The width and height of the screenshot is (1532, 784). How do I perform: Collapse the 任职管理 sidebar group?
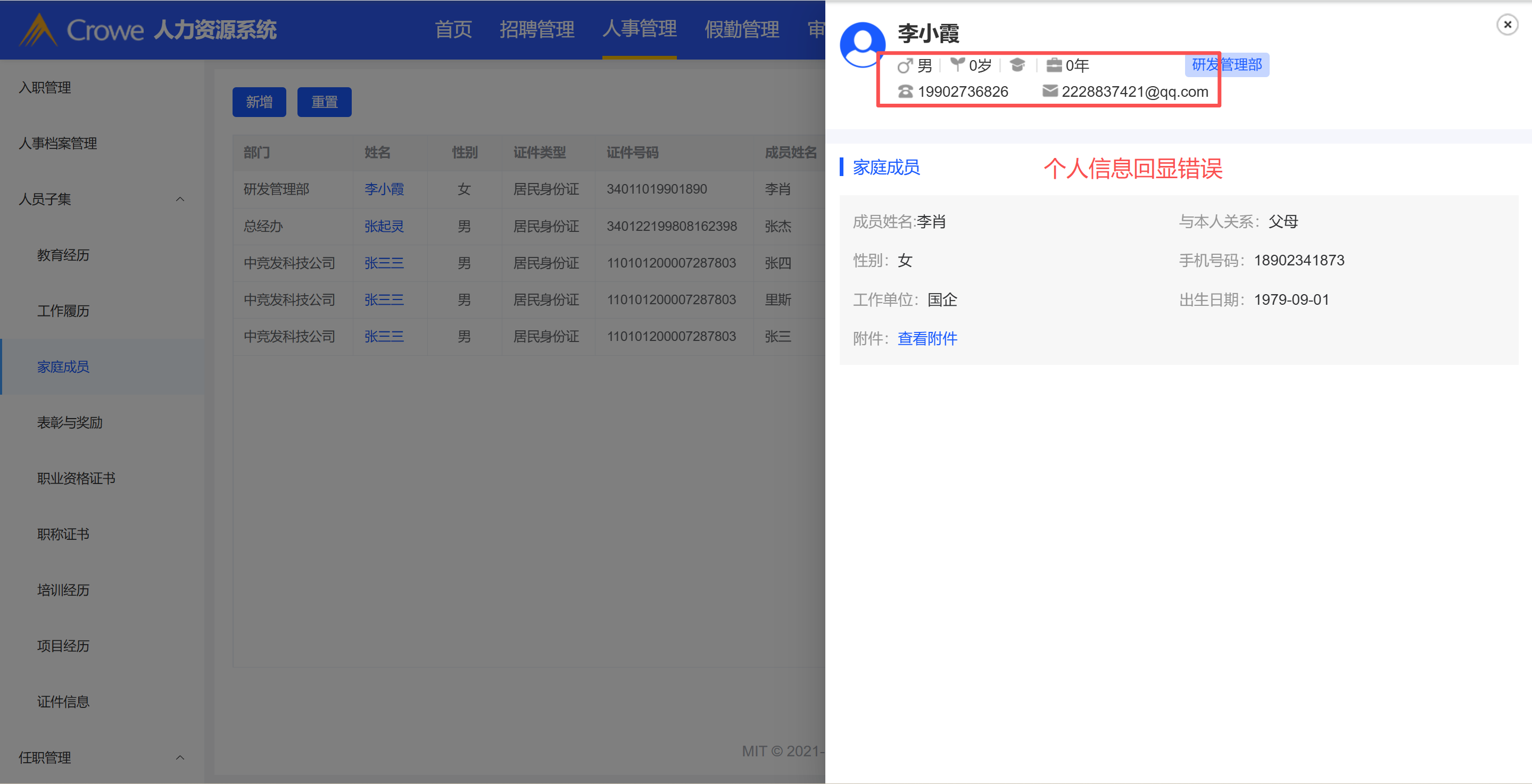[x=180, y=757]
